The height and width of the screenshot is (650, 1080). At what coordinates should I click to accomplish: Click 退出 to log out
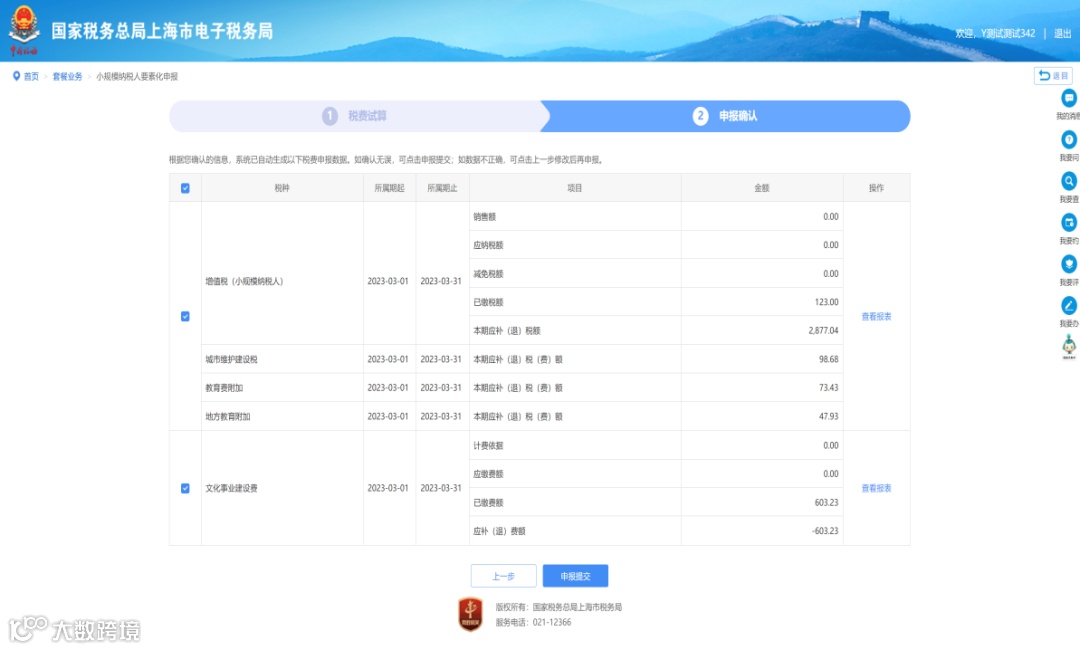[x=1063, y=33]
